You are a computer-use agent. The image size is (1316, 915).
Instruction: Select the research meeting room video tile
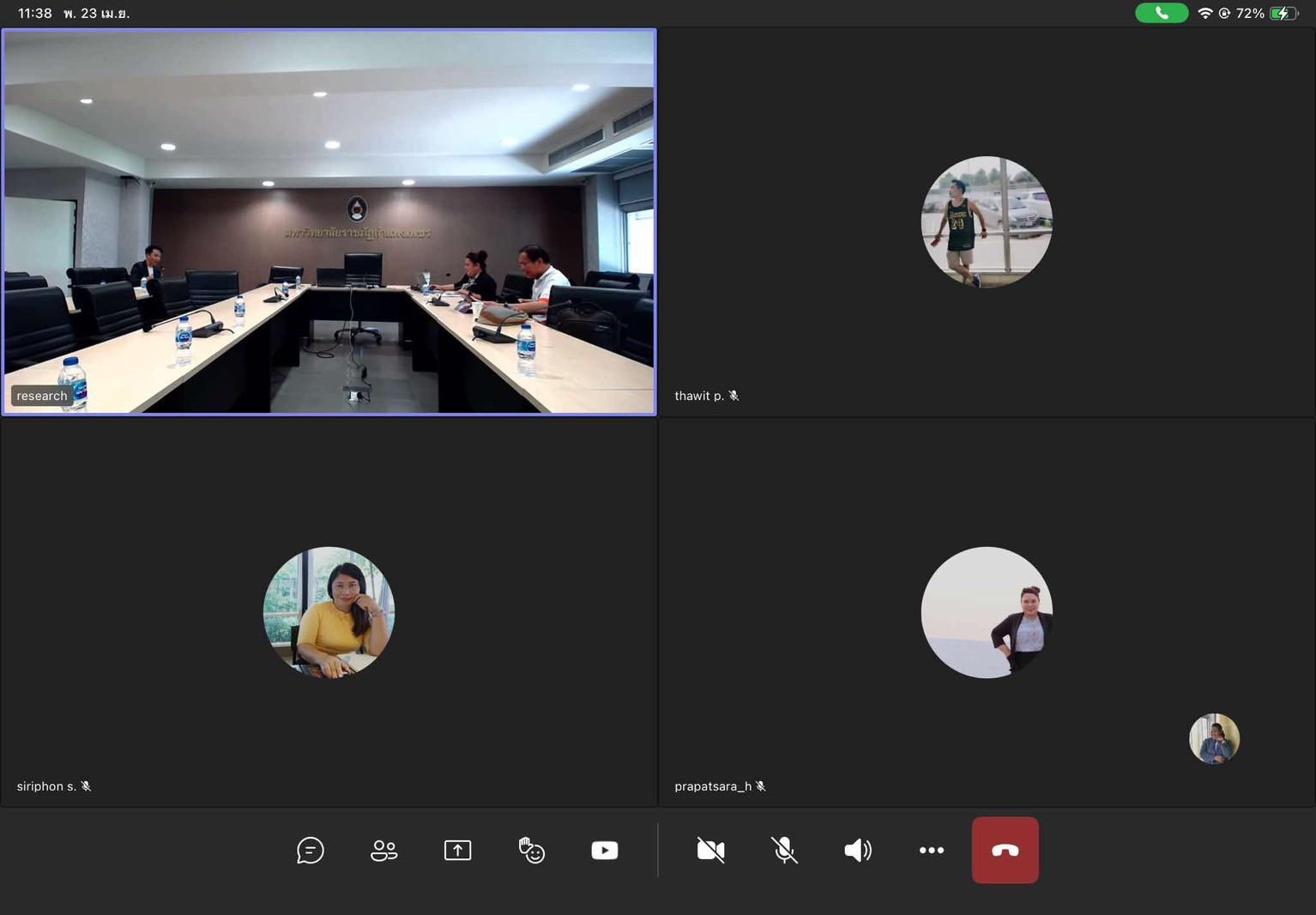329,221
